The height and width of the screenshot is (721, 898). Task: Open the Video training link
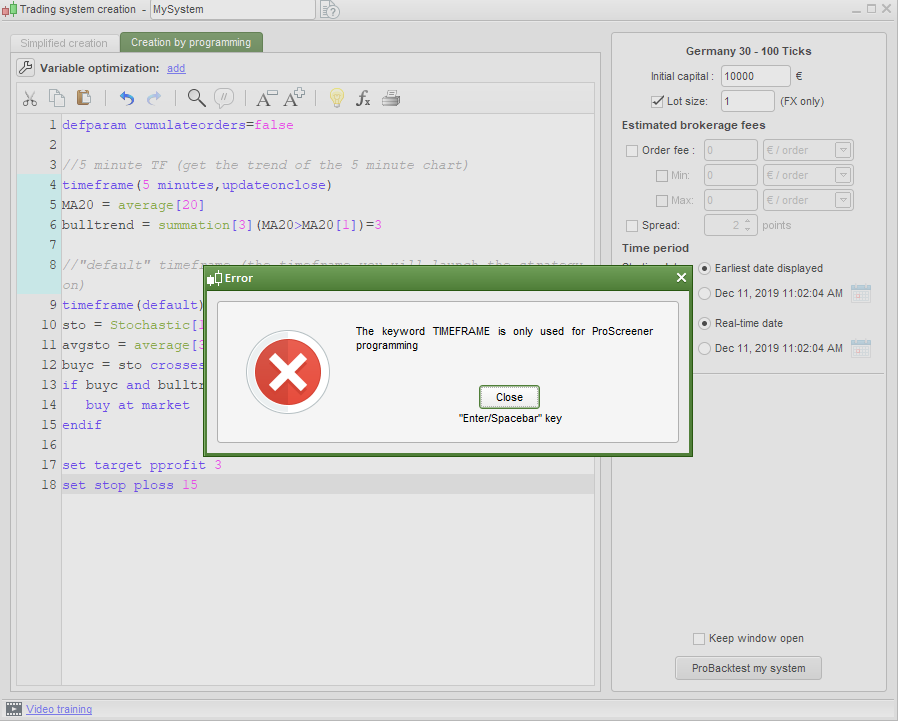(x=59, y=709)
